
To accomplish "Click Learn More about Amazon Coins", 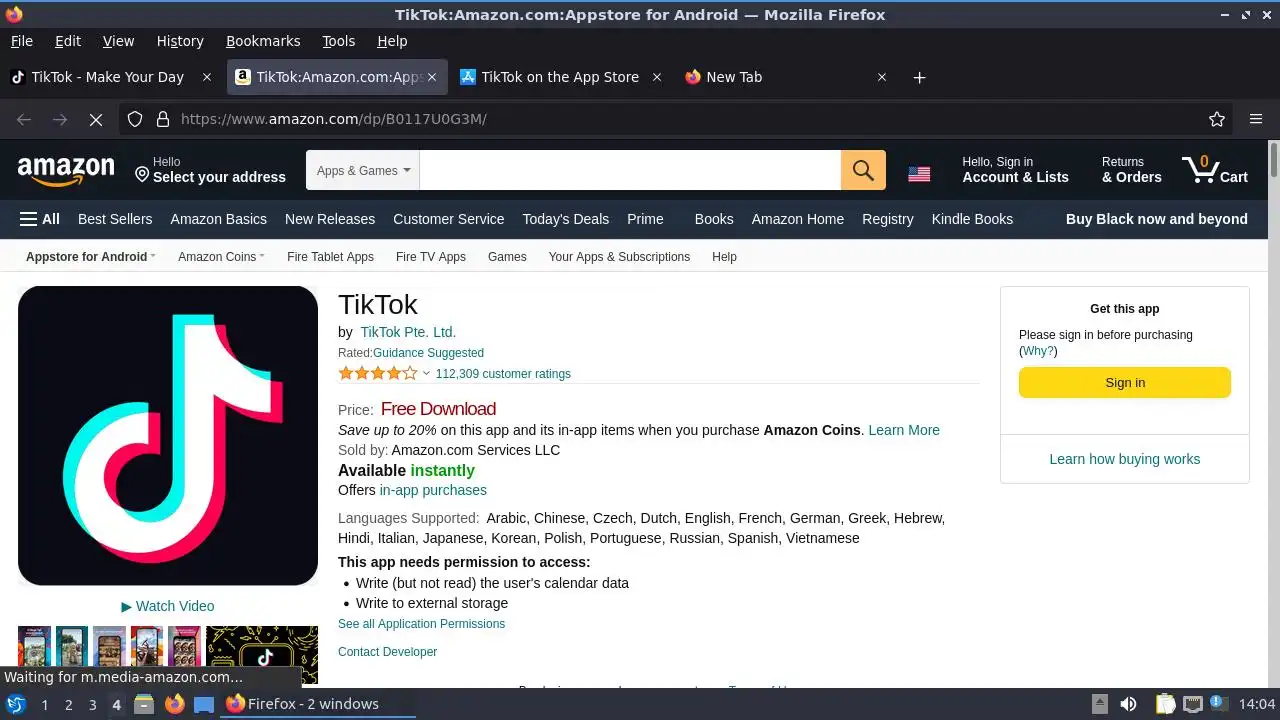I will [904, 430].
